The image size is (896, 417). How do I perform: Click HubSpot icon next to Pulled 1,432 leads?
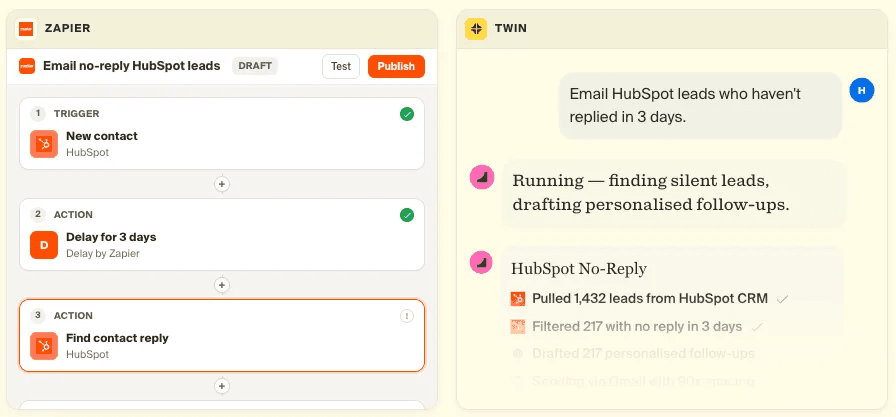click(x=518, y=299)
